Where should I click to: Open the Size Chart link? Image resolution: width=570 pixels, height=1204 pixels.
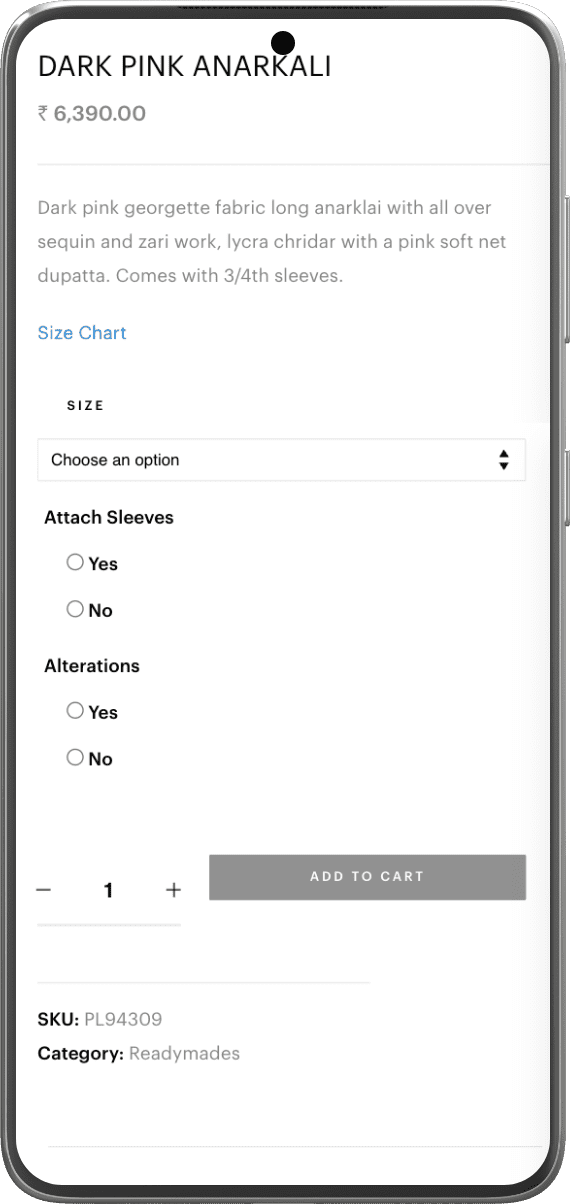pyautogui.click(x=82, y=333)
